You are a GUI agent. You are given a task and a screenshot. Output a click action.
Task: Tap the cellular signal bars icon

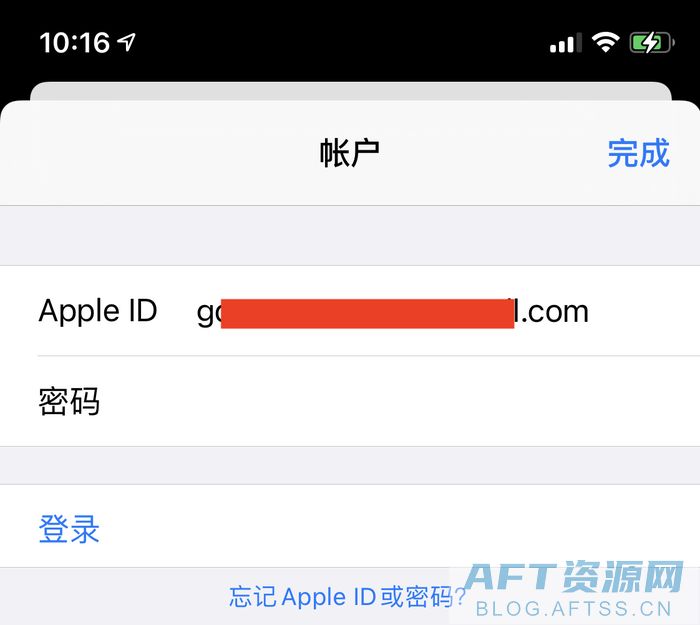(x=566, y=43)
